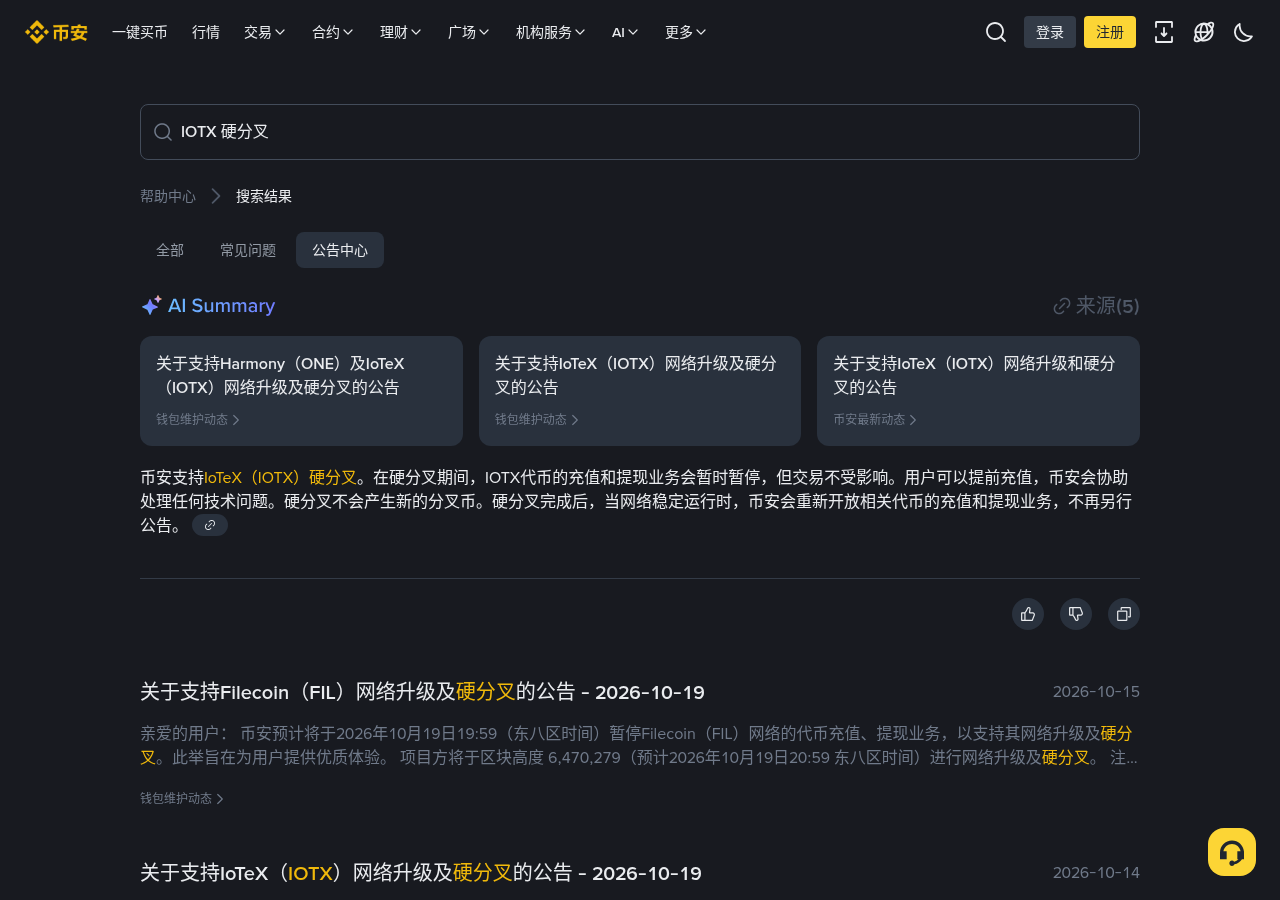The height and width of the screenshot is (900, 1280).
Task: Click the search field magnifier icon
Action: (163, 132)
